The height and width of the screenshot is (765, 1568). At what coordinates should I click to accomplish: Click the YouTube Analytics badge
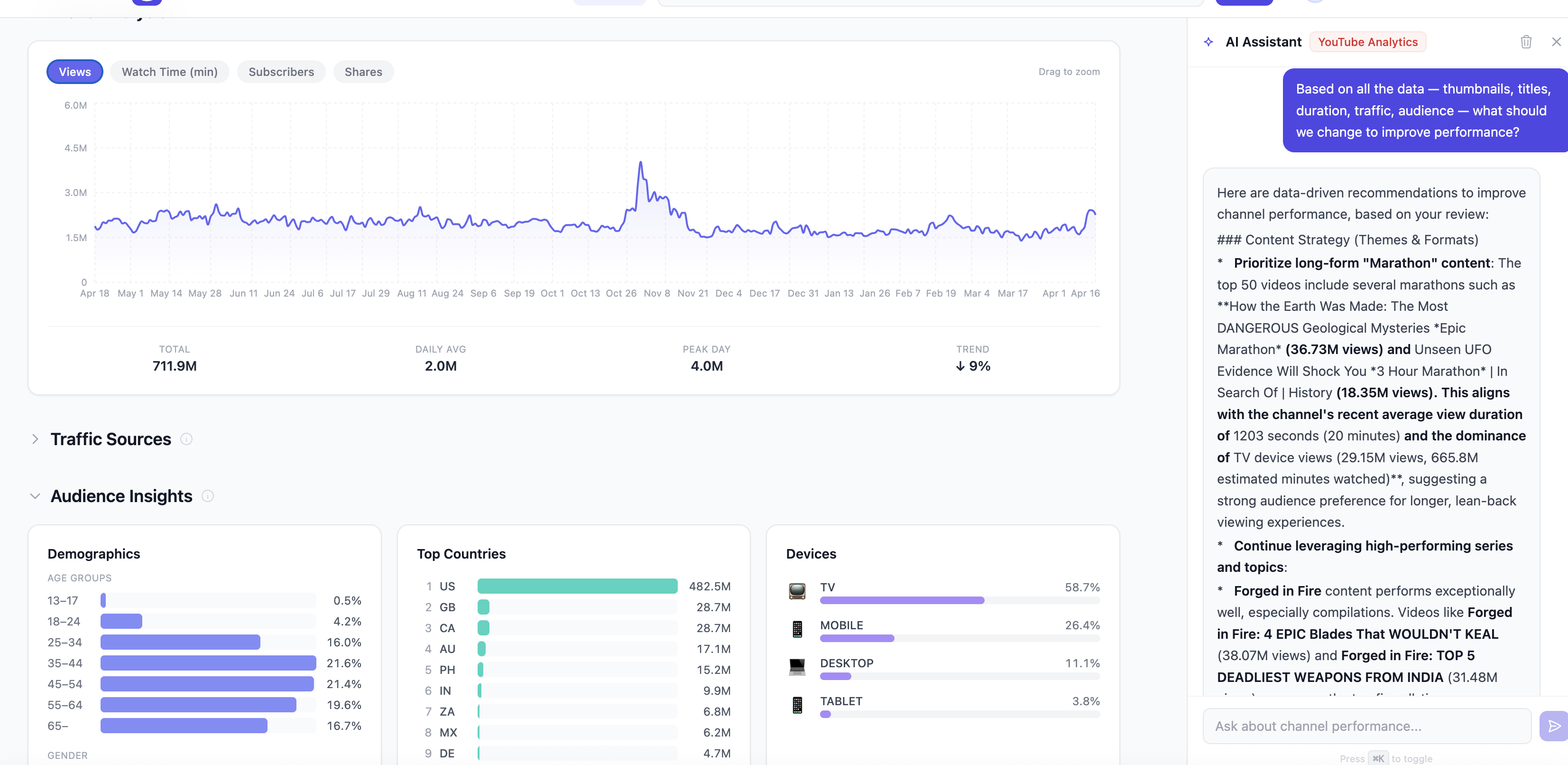[1368, 41]
